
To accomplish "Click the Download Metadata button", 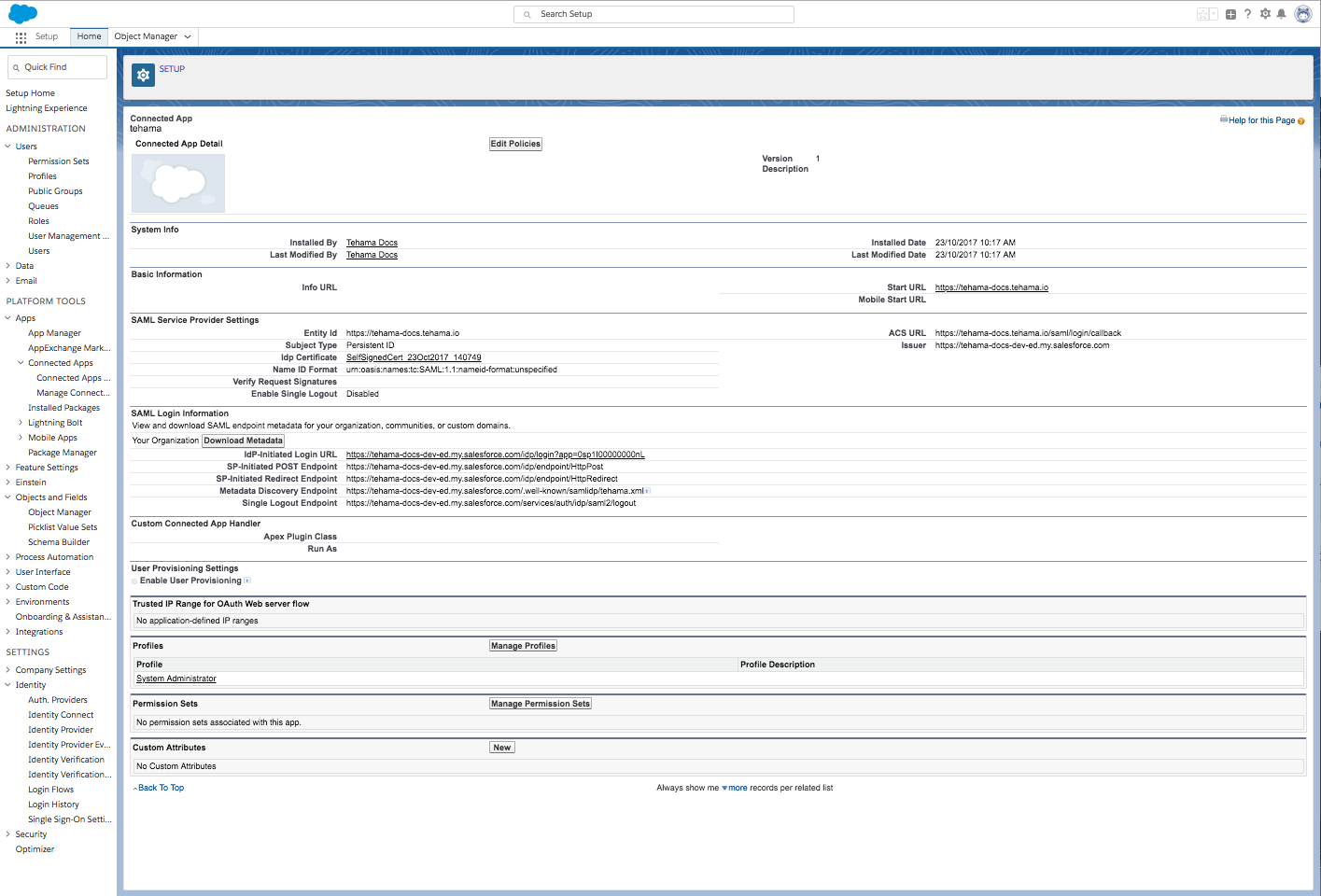I will pyautogui.click(x=243, y=441).
